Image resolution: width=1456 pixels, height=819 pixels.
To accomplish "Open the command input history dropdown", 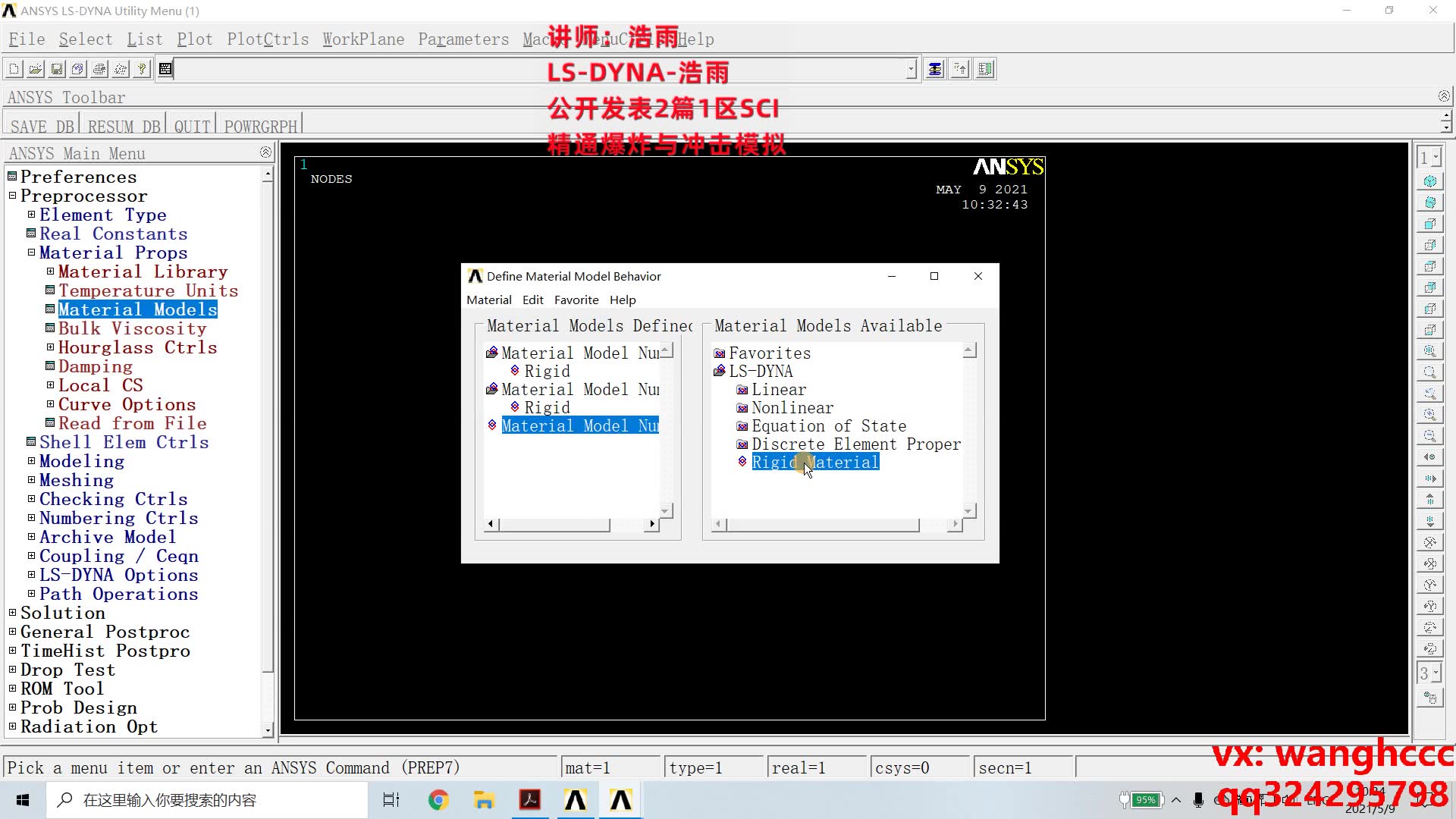I will tap(911, 69).
